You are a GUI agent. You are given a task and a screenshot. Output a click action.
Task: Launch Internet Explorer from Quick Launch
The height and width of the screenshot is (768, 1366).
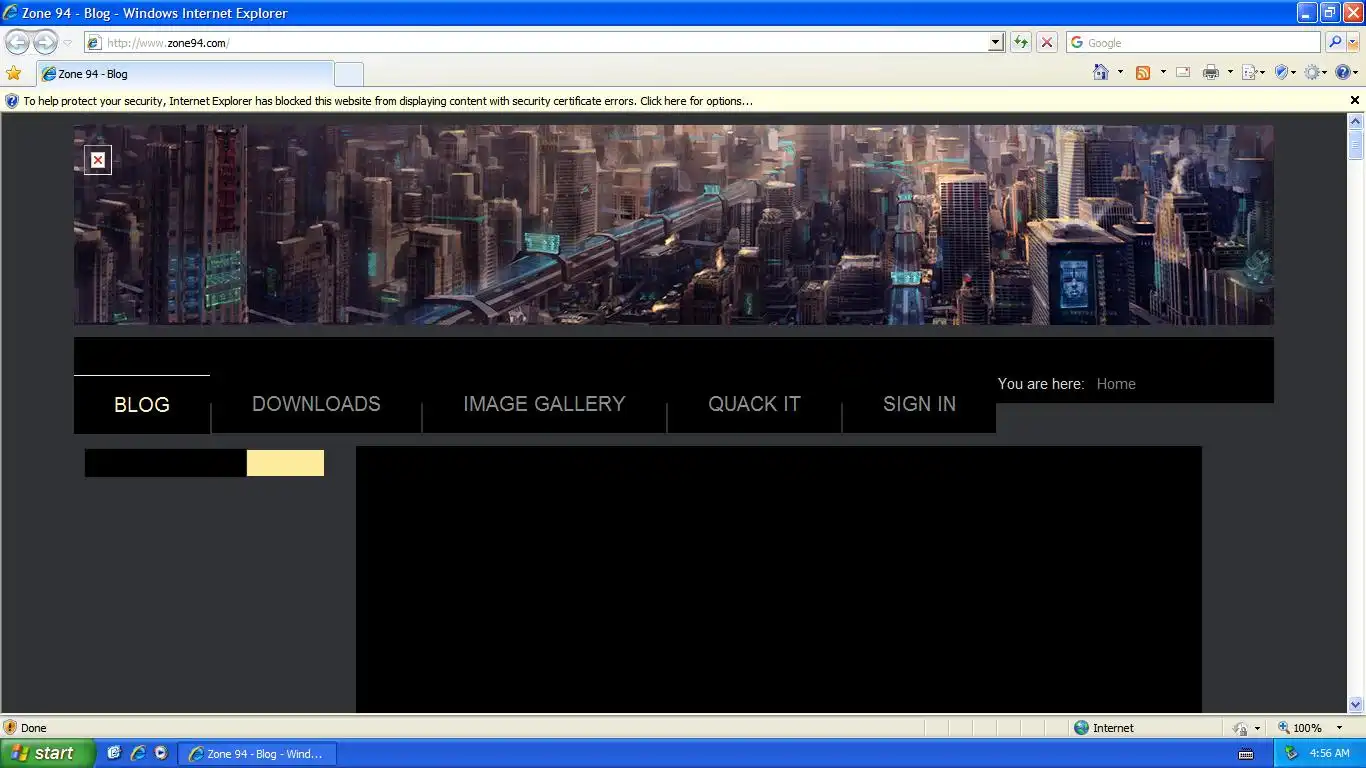click(x=138, y=753)
